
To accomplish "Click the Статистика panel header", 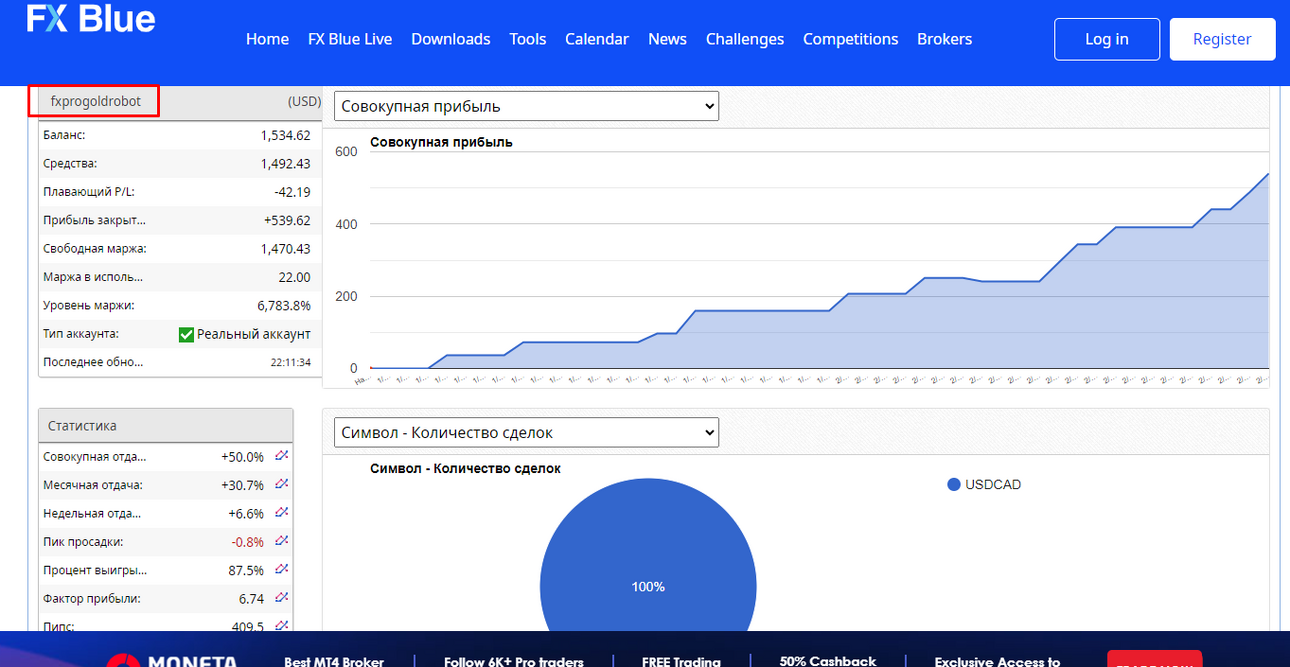I will (x=166, y=425).
